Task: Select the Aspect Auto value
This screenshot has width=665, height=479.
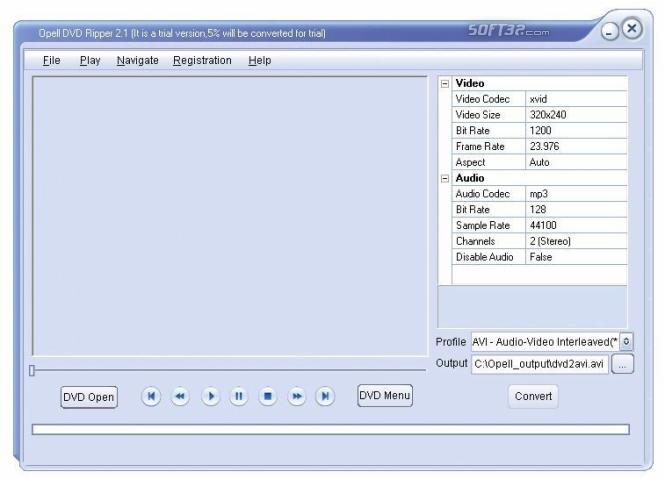Action: click(576, 162)
